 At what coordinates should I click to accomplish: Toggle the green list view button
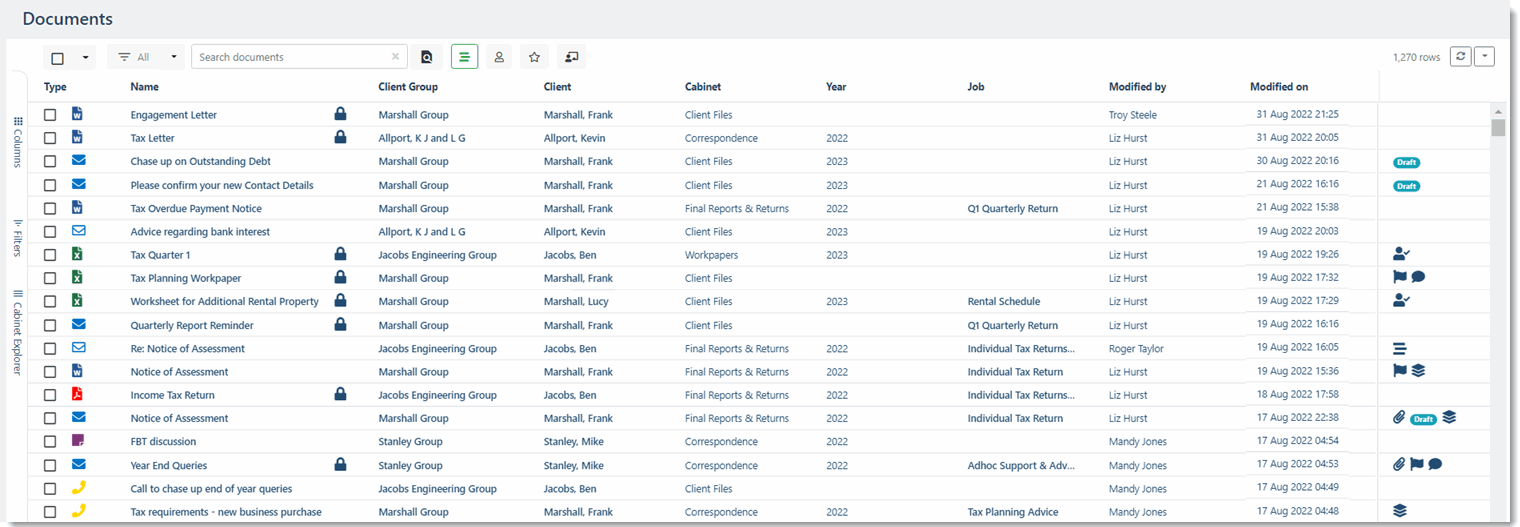click(463, 57)
